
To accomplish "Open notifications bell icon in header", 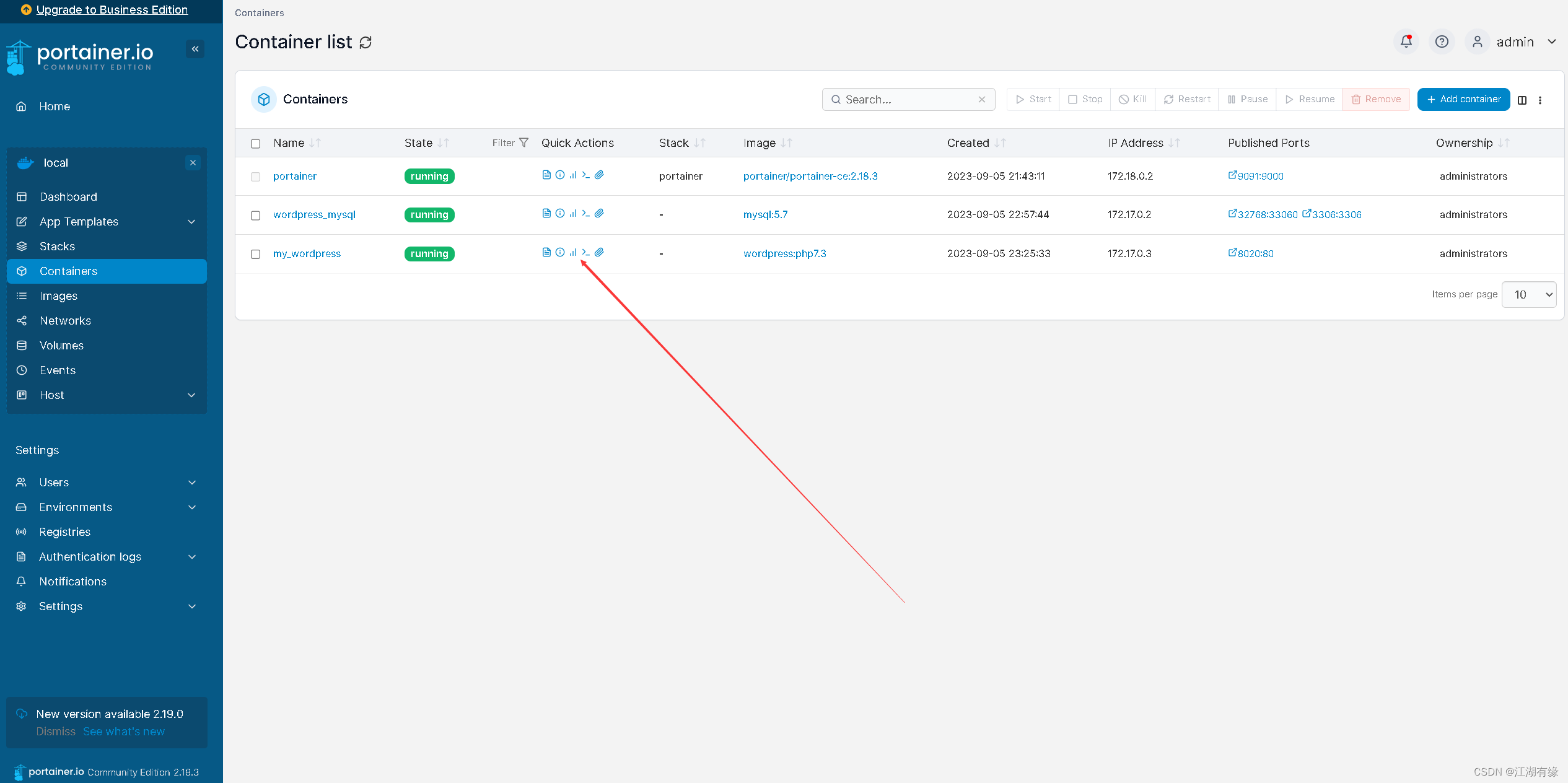I will click(x=1406, y=42).
